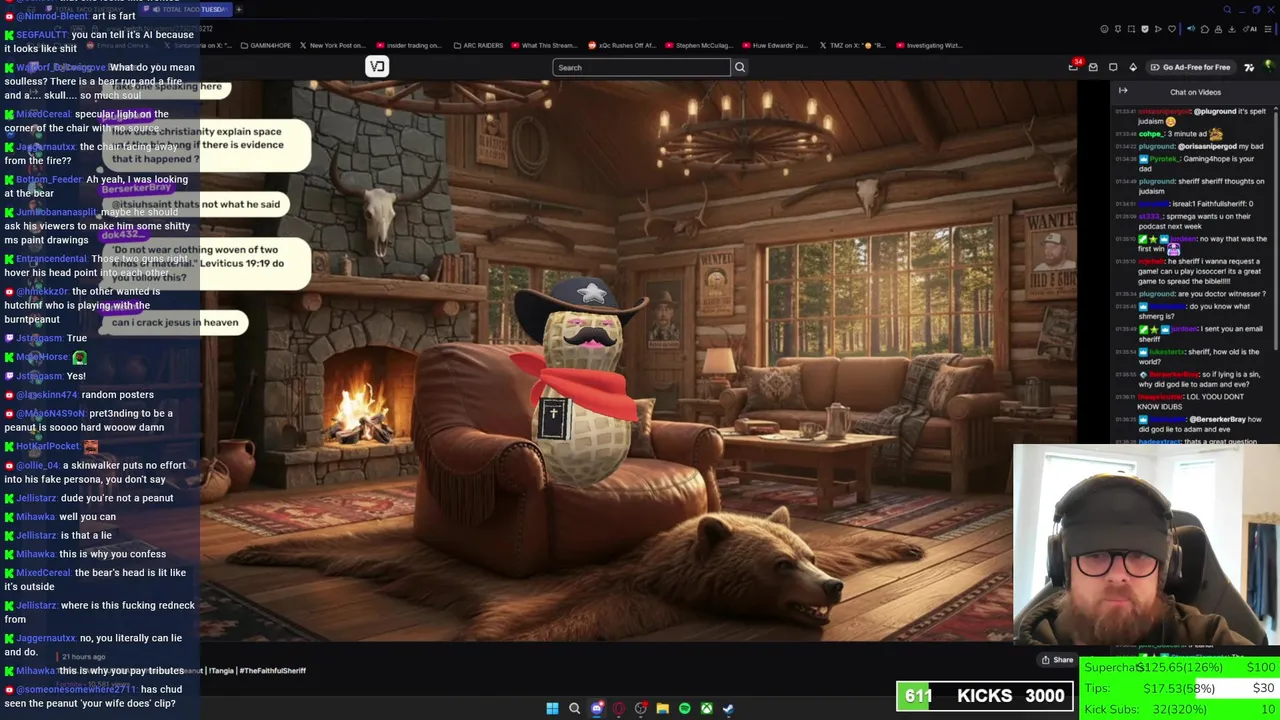Viewport: 1280px width, 720px height.
Task: Click the Tips goal progress bar
Action: point(1180,688)
